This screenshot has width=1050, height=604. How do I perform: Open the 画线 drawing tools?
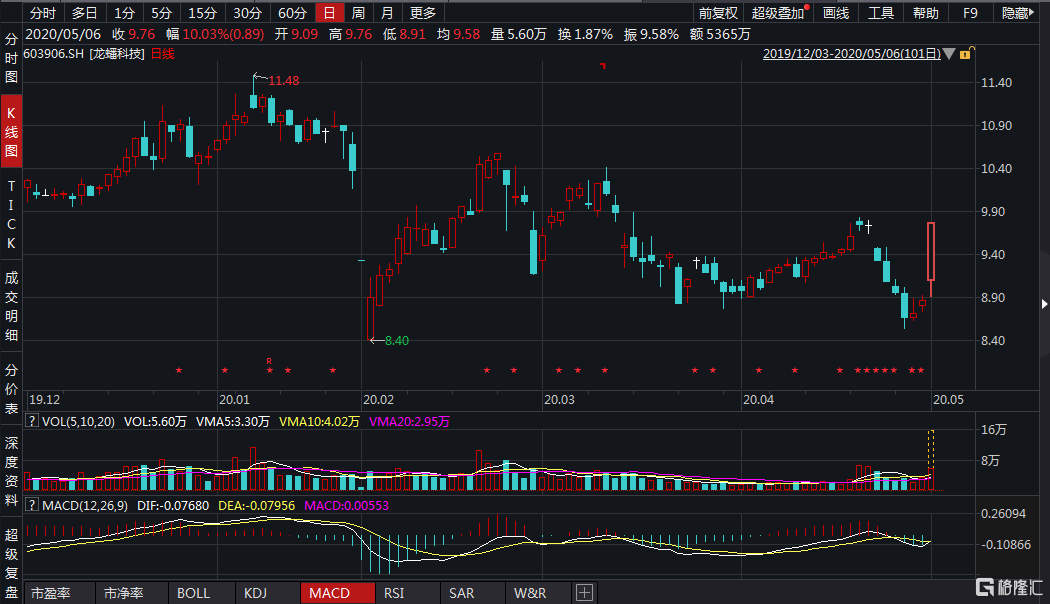(x=836, y=13)
